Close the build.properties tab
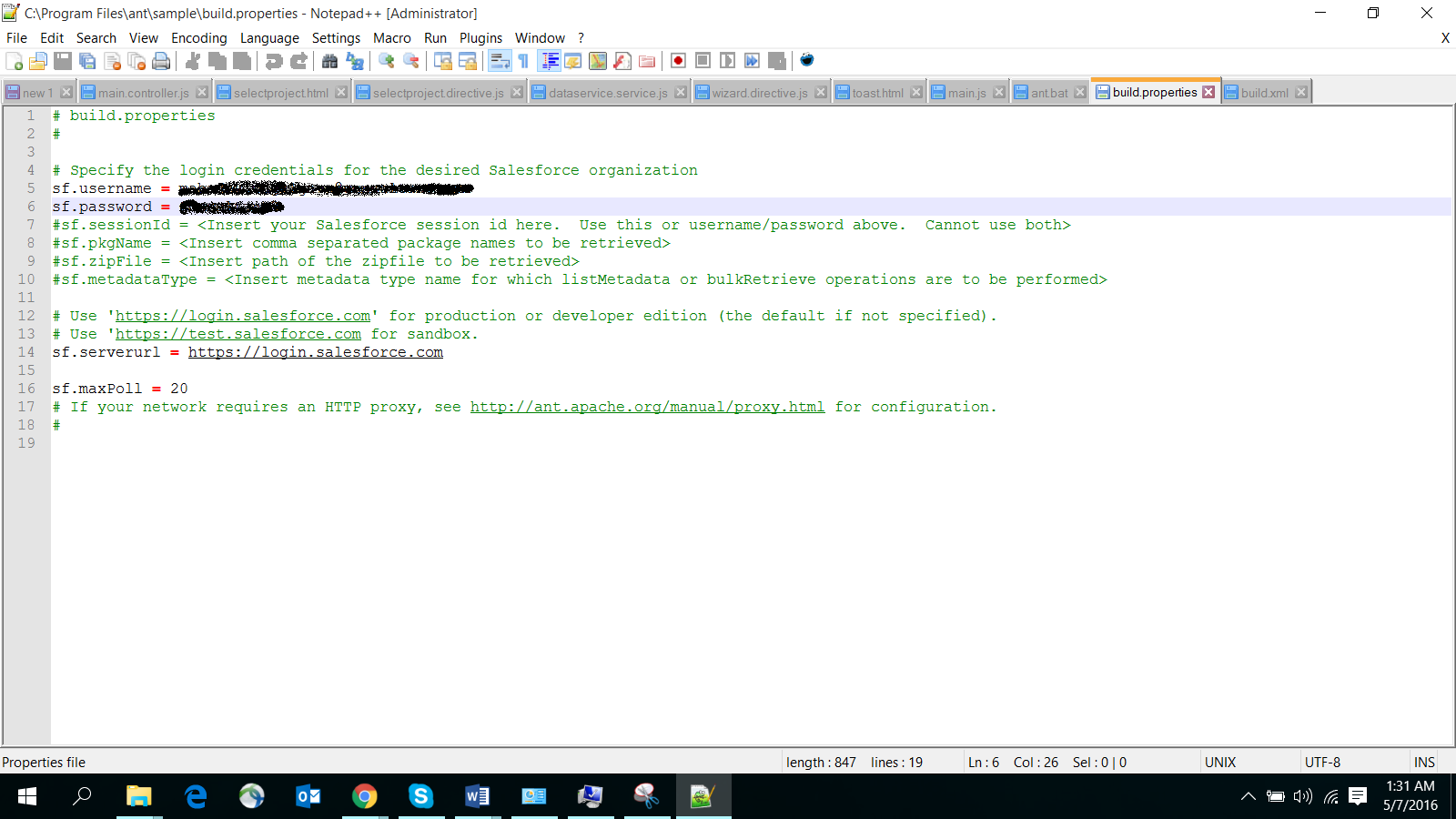The width and height of the screenshot is (1456, 819). click(1208, 92)
